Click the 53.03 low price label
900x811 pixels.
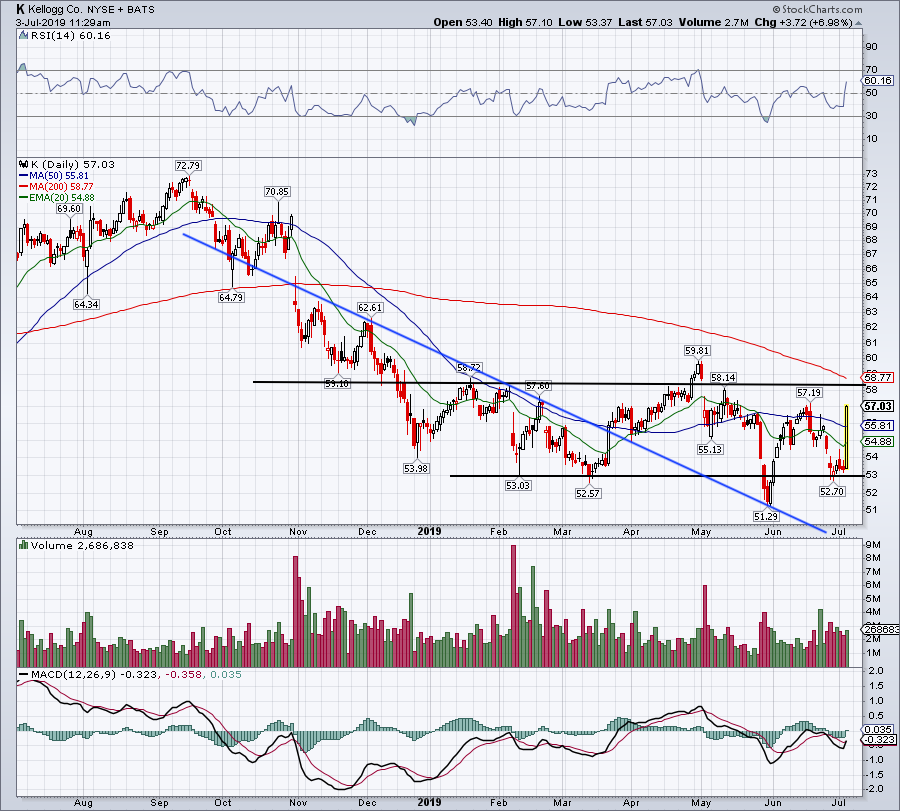click(x=518, y=486)
